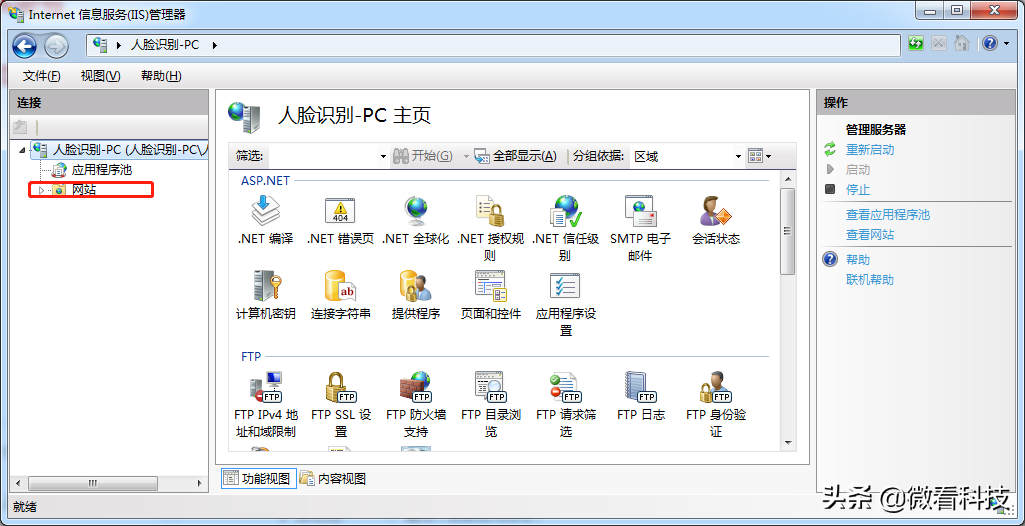1025x526 pixels.
Task: Click 重新启动 in actions pane
Action: (870, 150)
